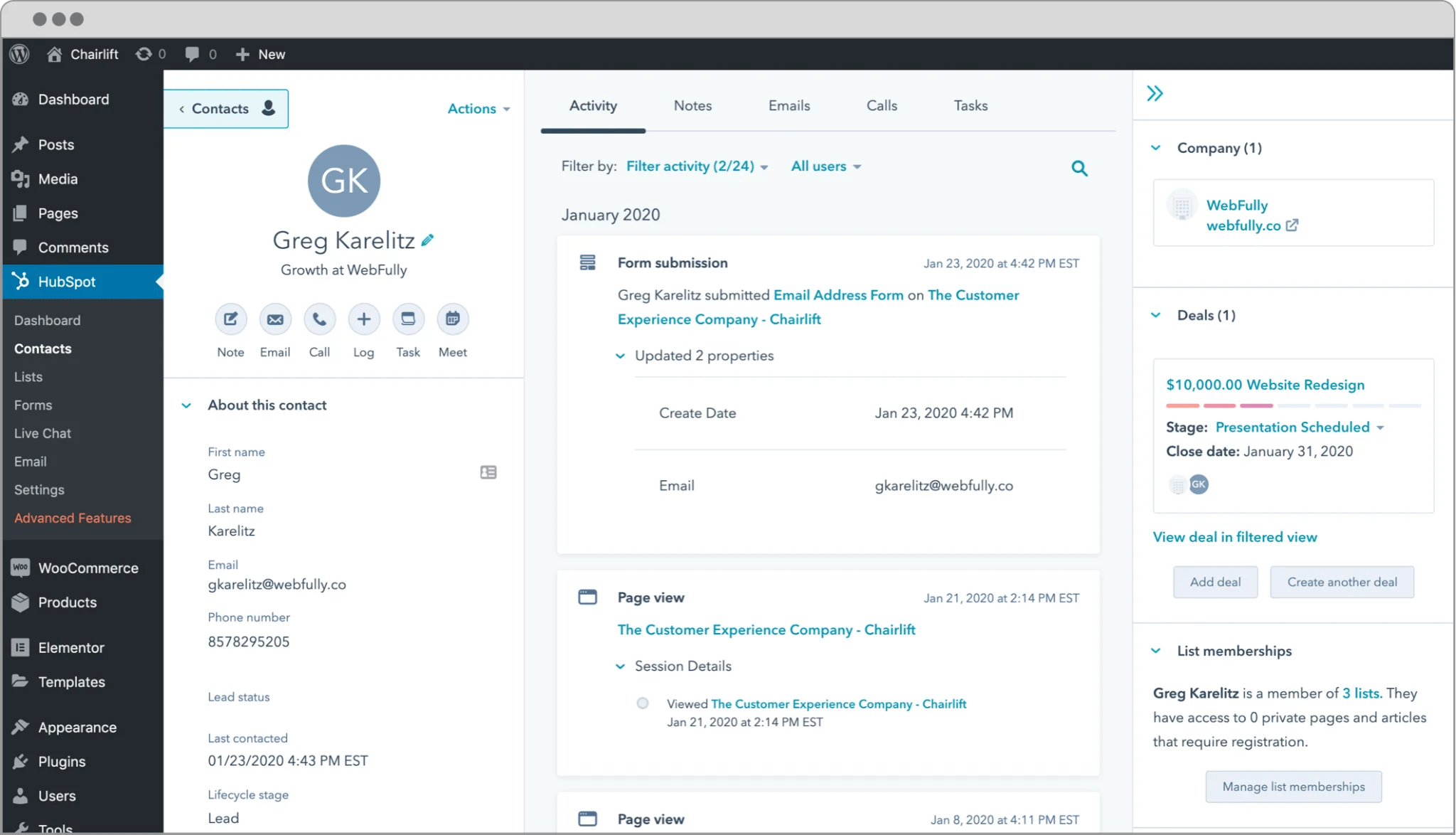
Task: Open the All users filter dropdown
Action: pyautogui.click(x=825, y=166)
